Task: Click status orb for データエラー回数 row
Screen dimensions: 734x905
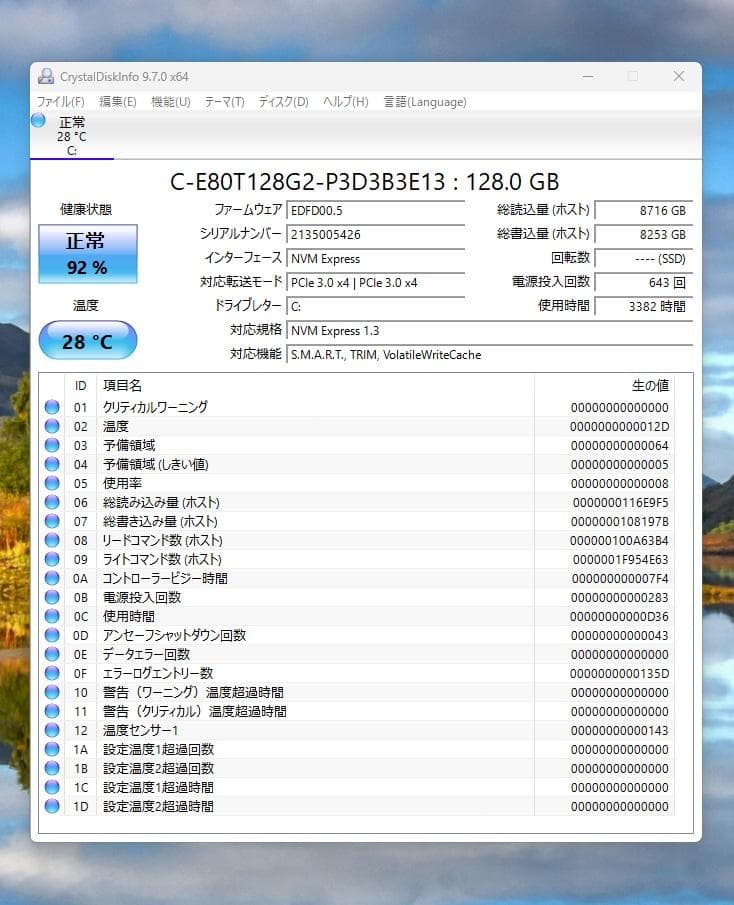Action: [x=52, y=654]
